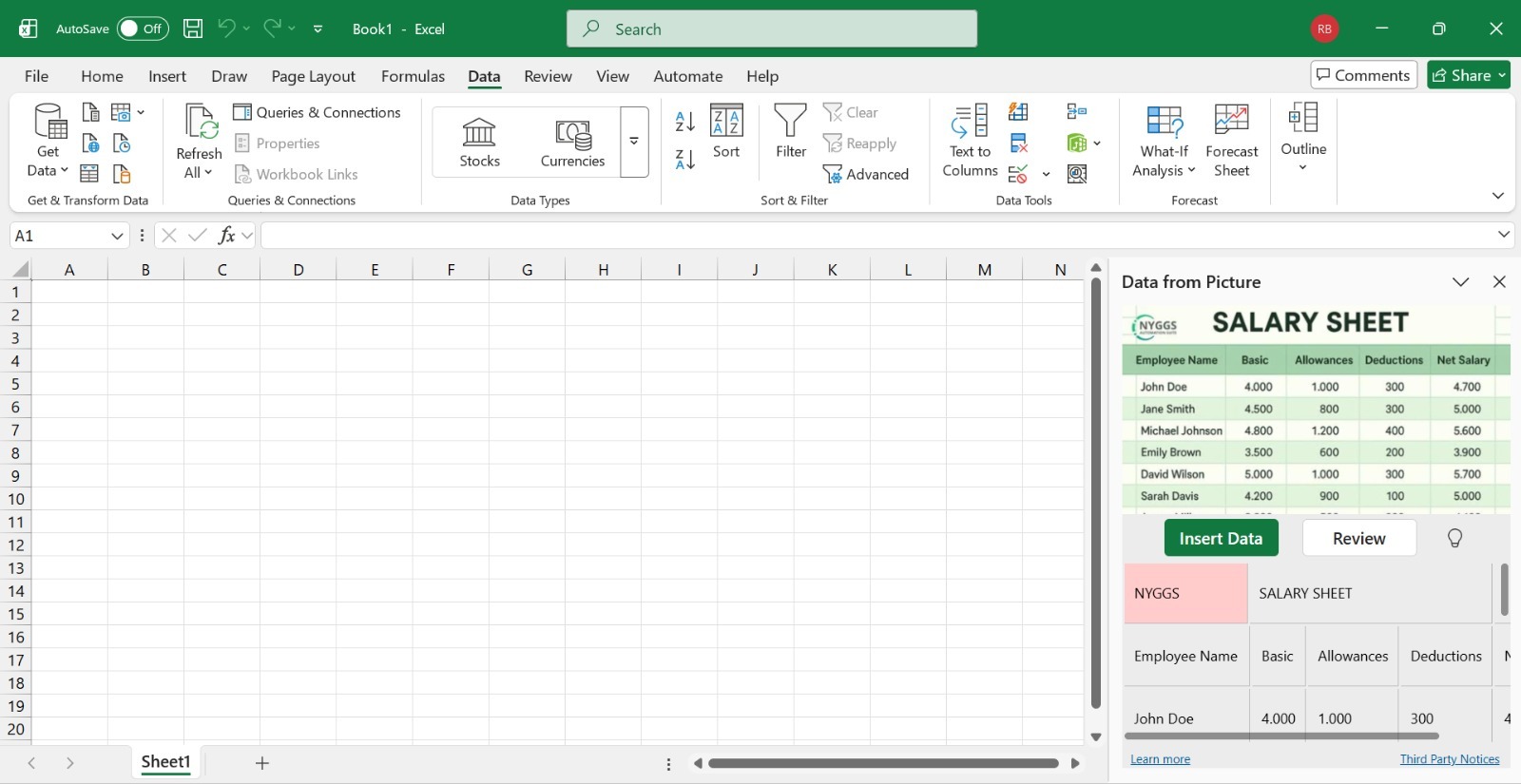Click the Consolidate icon
The height and width of the screenshot is (784, 1521).
[1077, 112]
